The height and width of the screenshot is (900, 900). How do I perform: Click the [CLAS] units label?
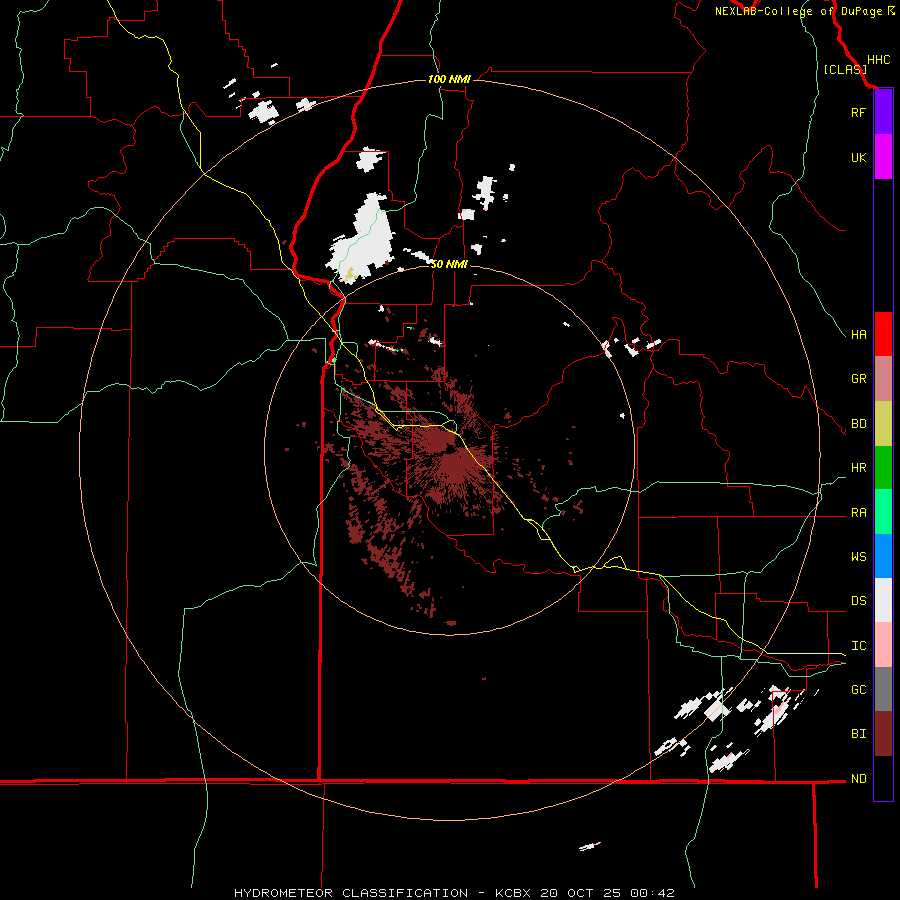845,69
